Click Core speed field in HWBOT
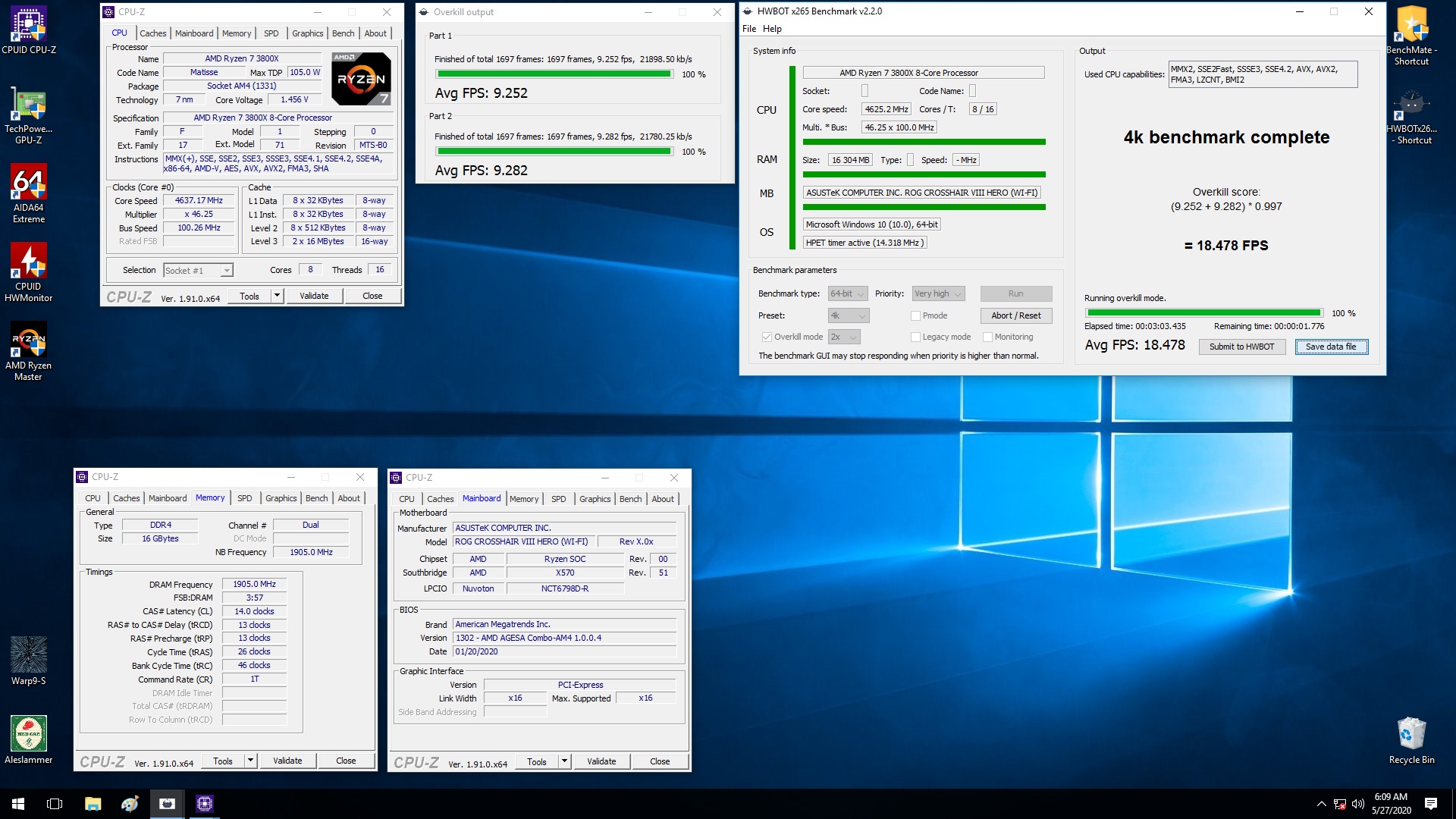 [886, 109]
